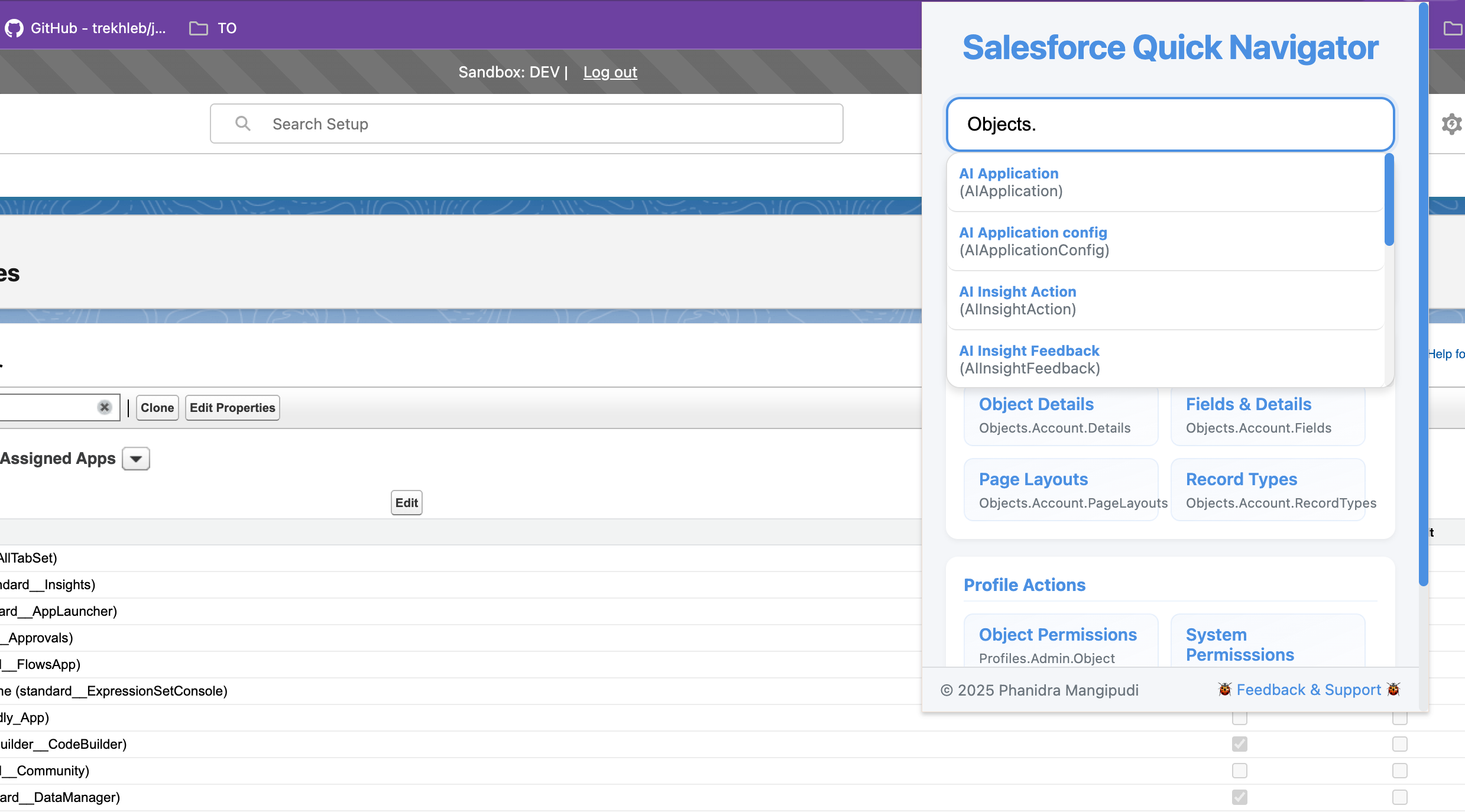
Task: Toggle last checkbox in Community row
Action: (x=1399, y=771)
